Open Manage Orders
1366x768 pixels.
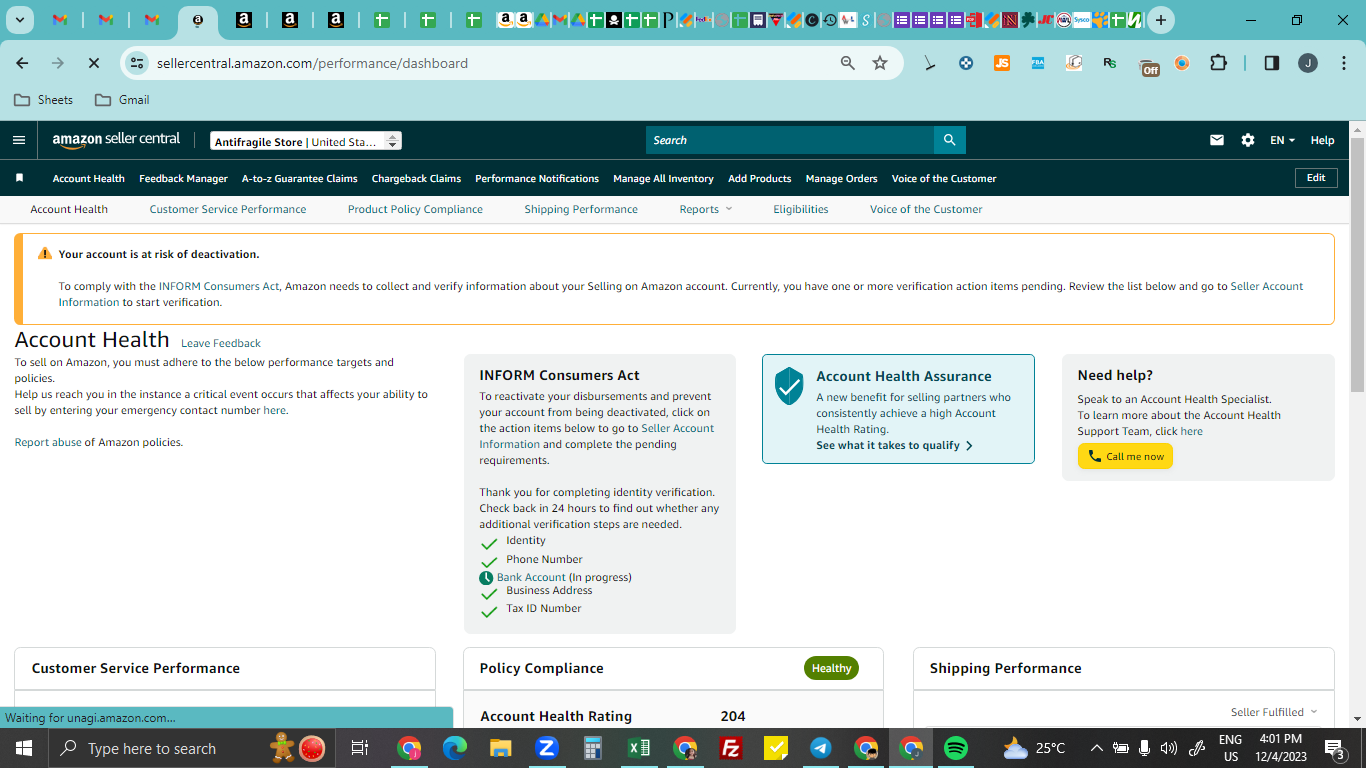point(841,178)
